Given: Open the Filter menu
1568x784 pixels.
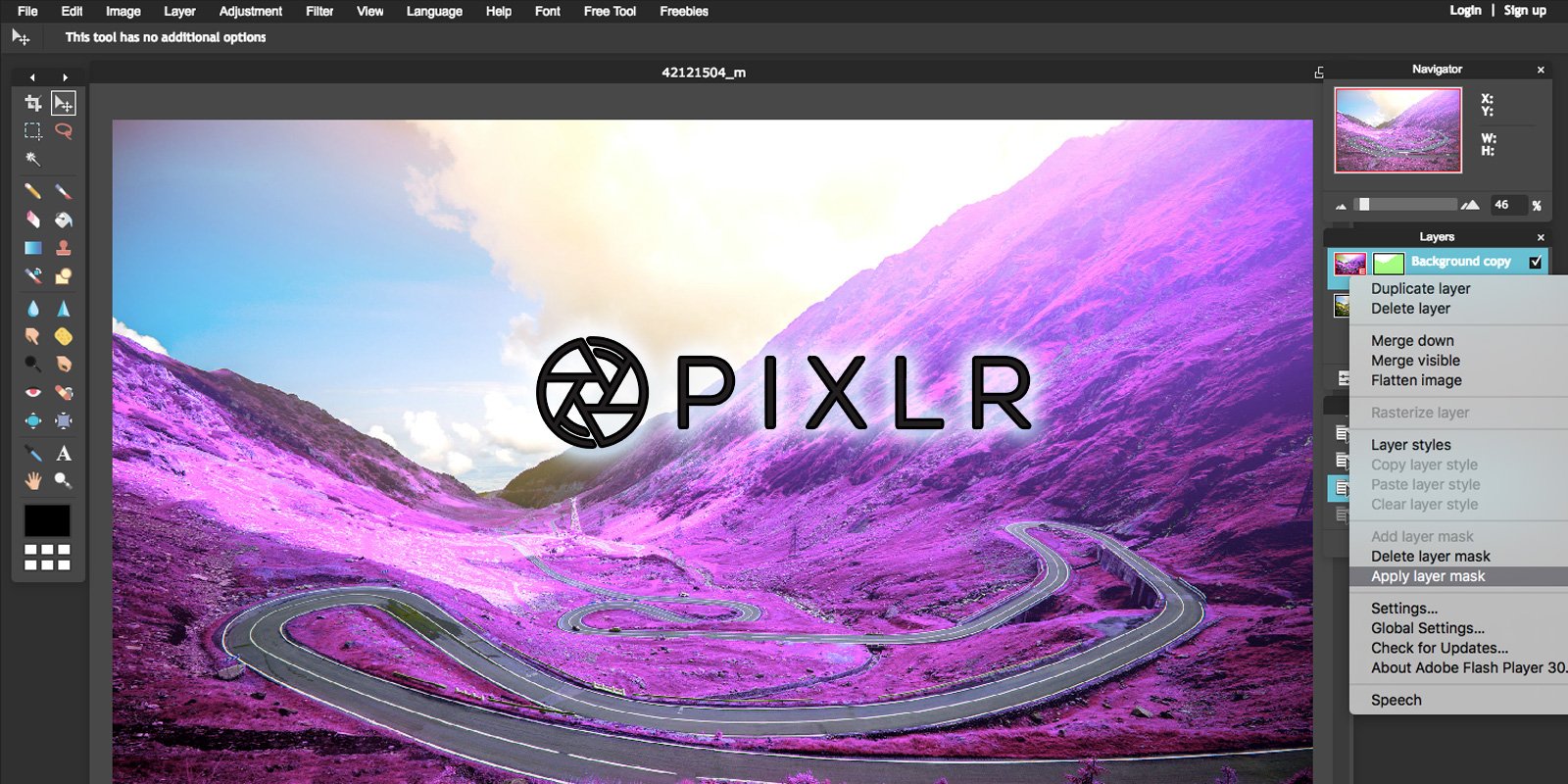Looking at the screenshot, I should (319, 12).
